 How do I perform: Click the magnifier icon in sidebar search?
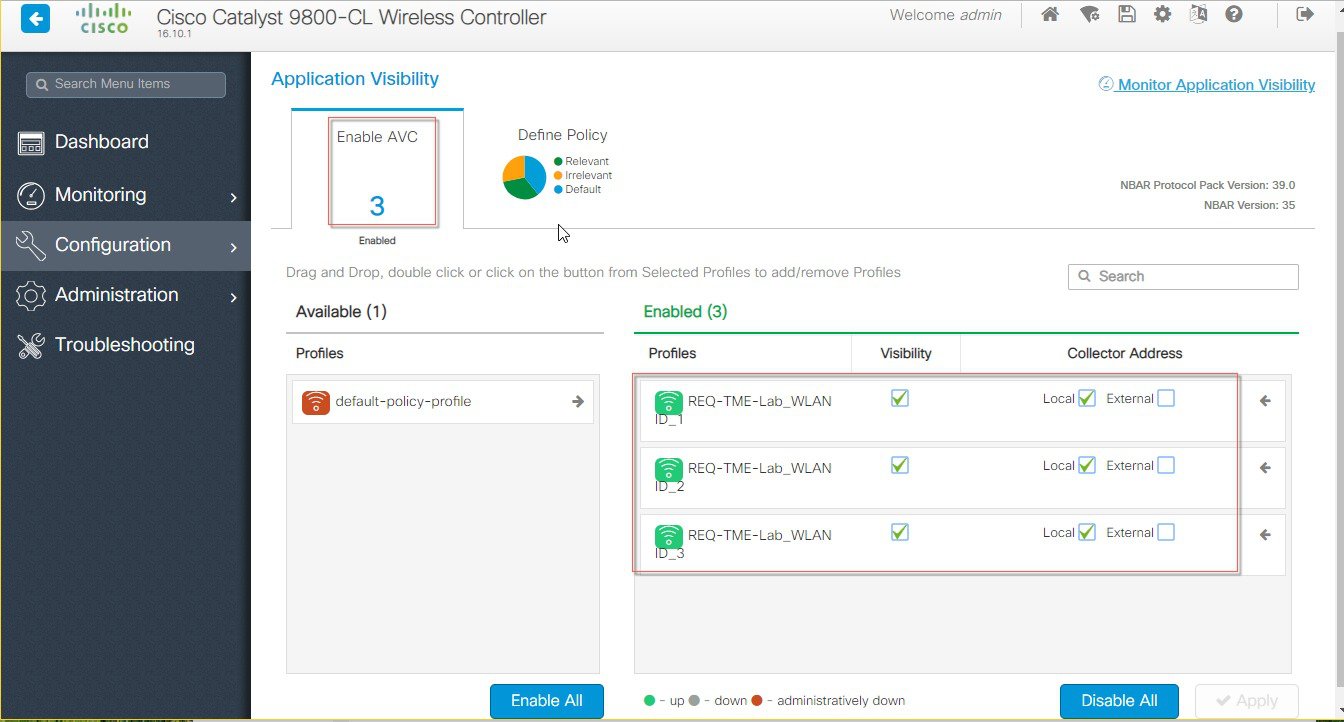click(x=42, y=85)
